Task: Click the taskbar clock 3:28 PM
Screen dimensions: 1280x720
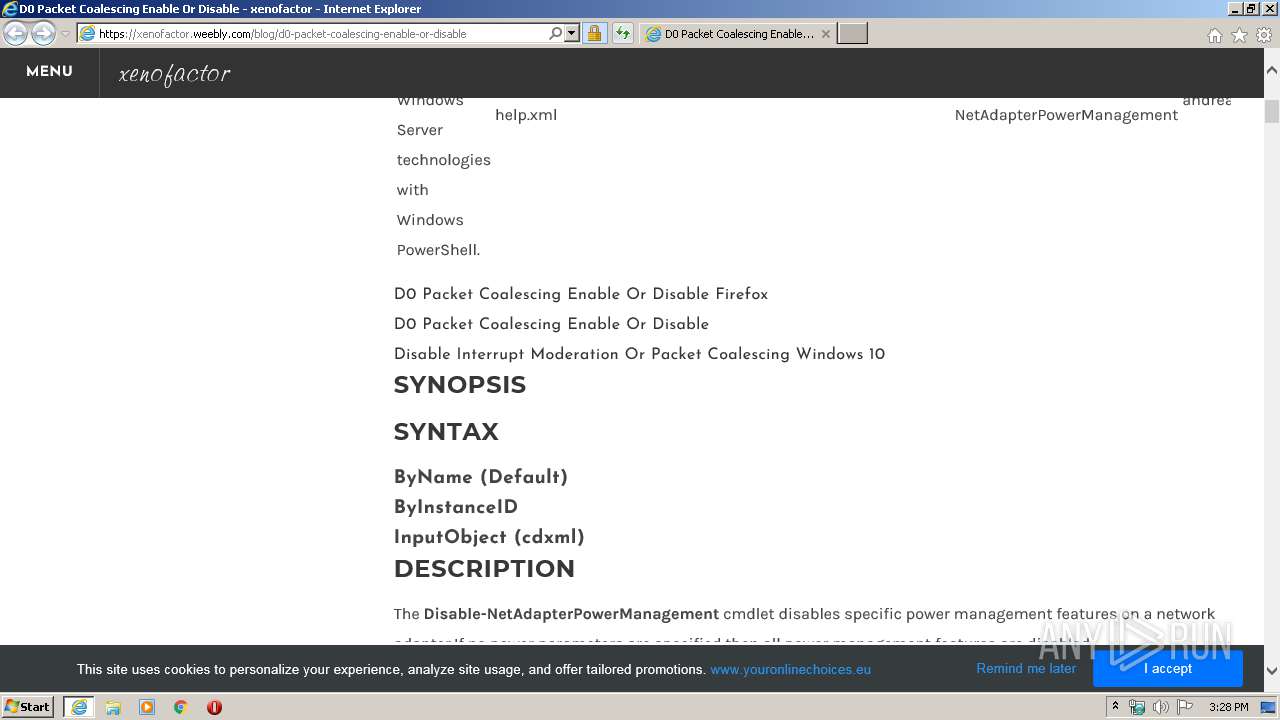Action: tap(1228, 707)
